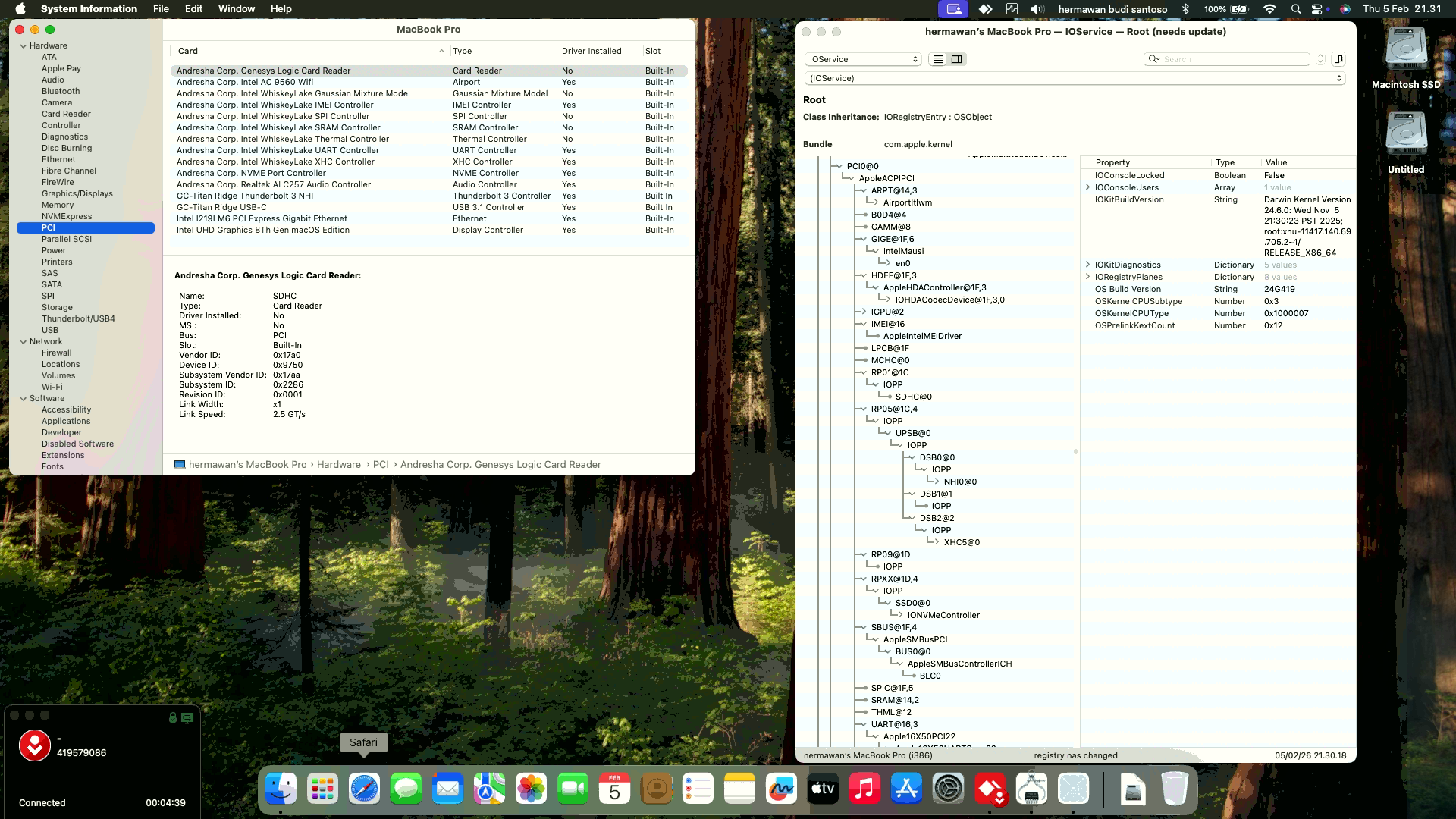This screenshot has width=1456, height=819.
Task: Open the volume control in menu bar
Action: tap(1037, 9)
